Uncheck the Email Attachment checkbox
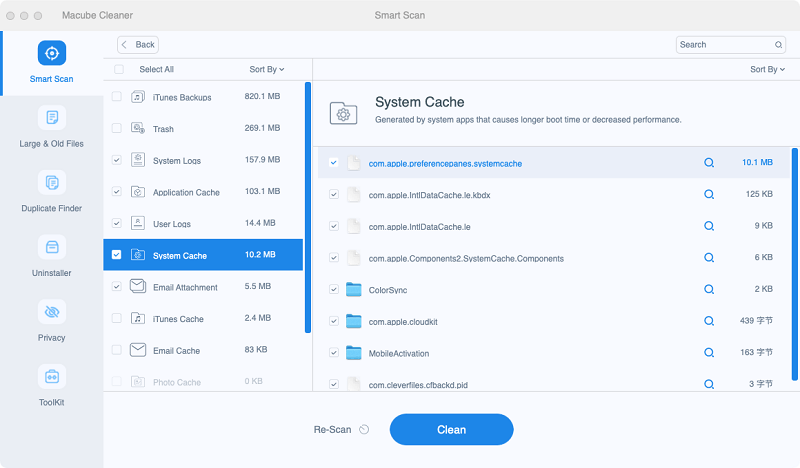 point(117,286)
